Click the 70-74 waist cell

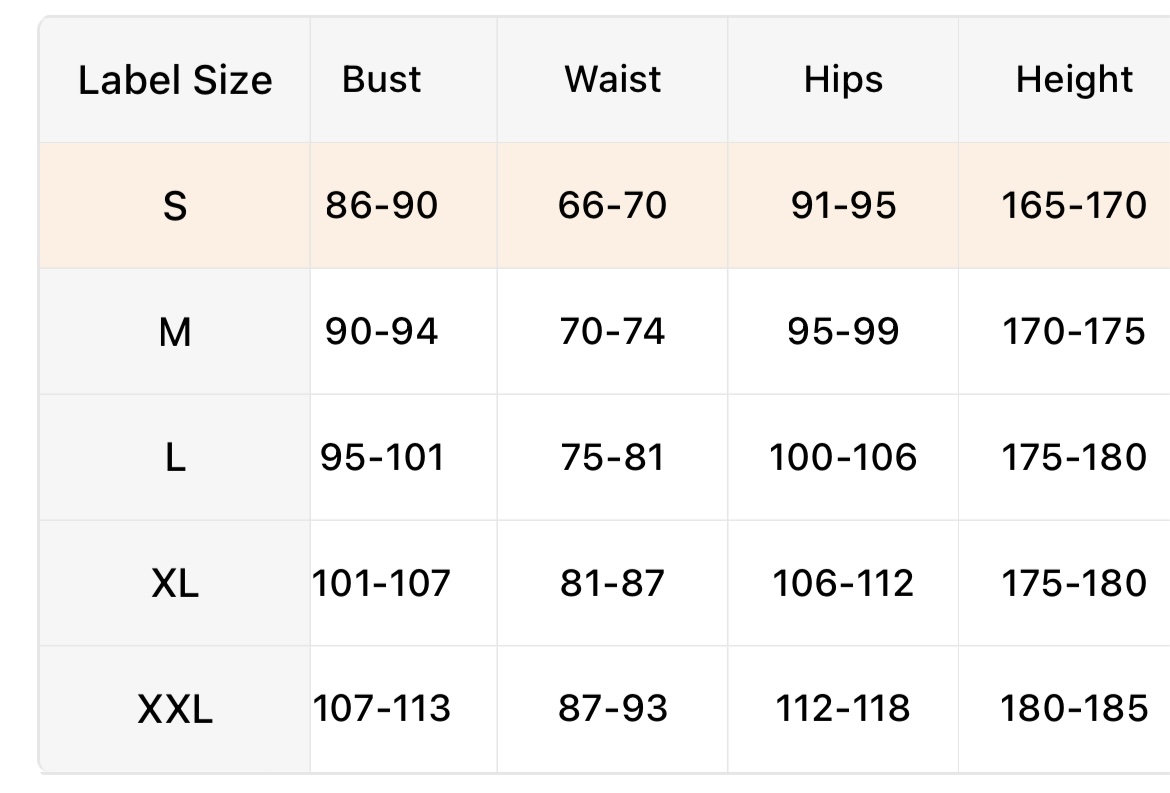(x=612, y=332)
